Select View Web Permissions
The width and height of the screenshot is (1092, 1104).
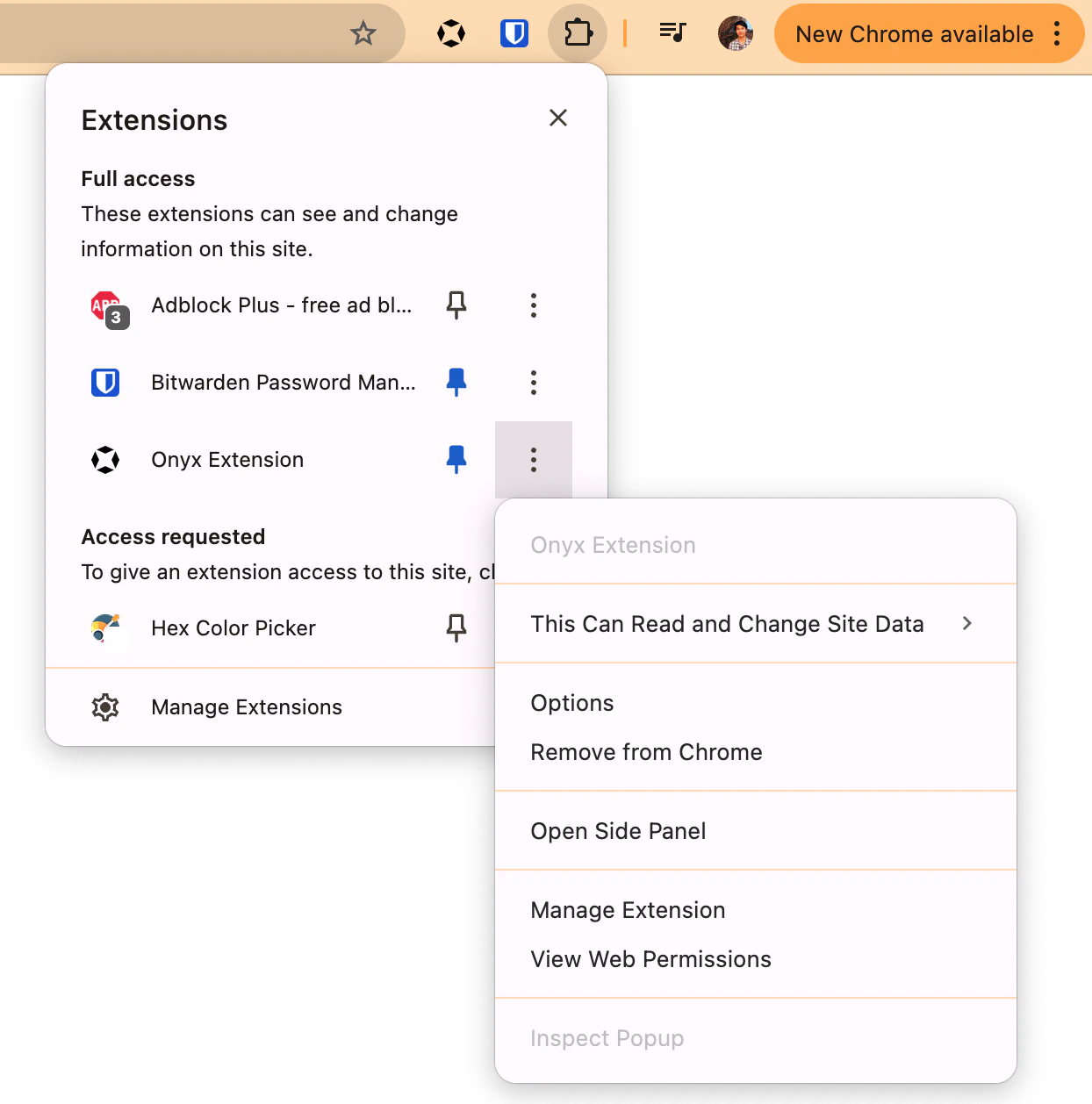650,959
